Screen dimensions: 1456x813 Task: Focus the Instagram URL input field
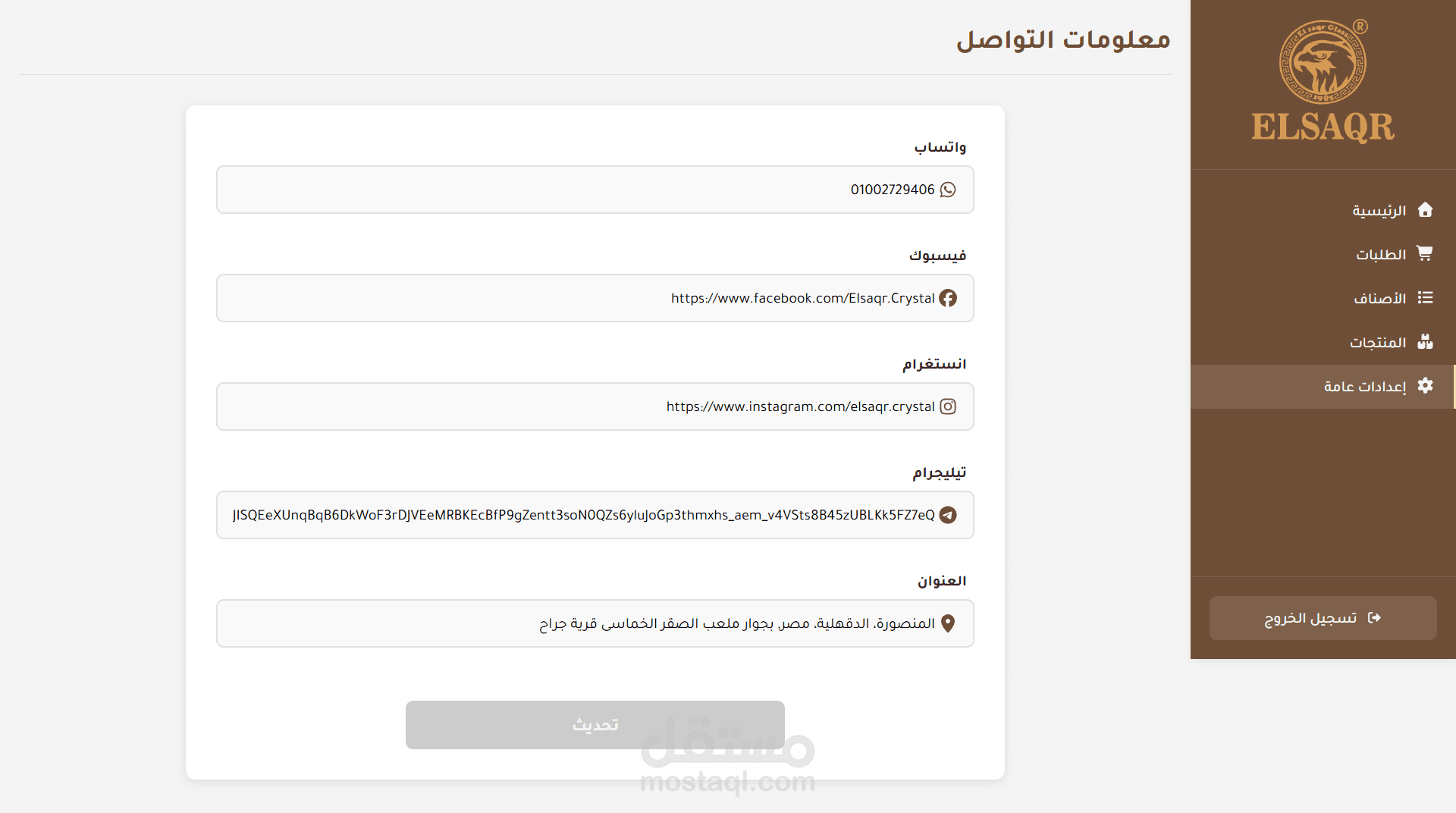tap(595, 406)
